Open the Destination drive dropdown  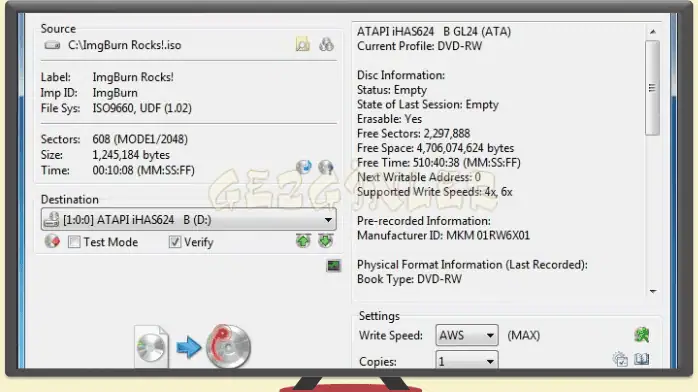point(189,219)
